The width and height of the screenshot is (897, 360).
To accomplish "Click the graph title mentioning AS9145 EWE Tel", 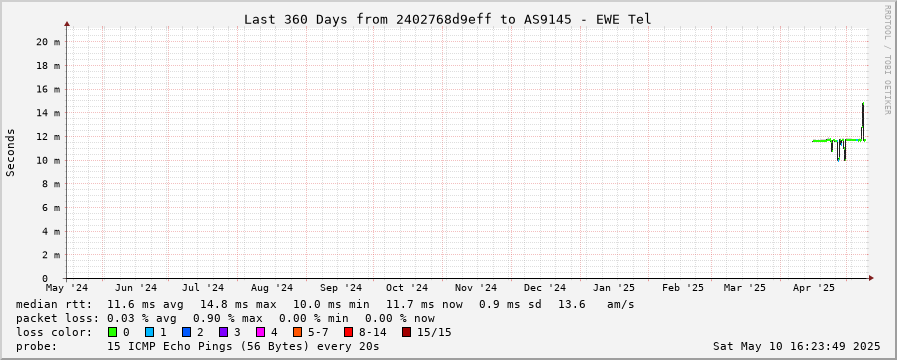I will (447, 19).
